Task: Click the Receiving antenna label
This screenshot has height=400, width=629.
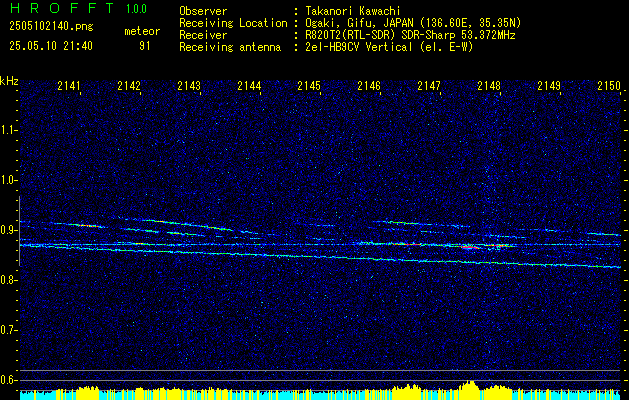Action: tap(230, 47)
